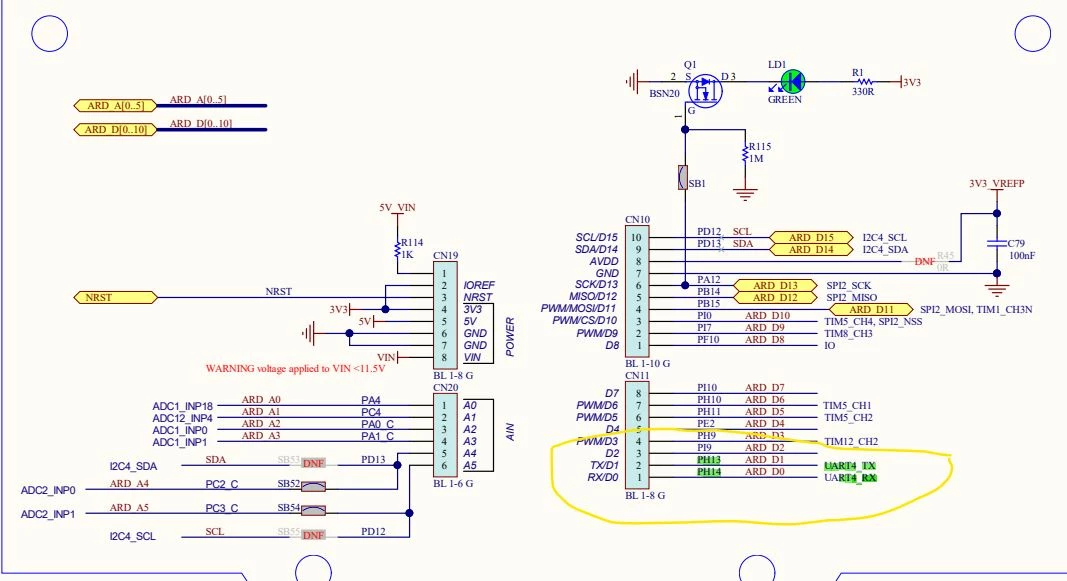Image resolution: width=1067 pixels, height=581 pixels.
Task: Select the C79 100nF capacitor symbol
Action: 997,244
